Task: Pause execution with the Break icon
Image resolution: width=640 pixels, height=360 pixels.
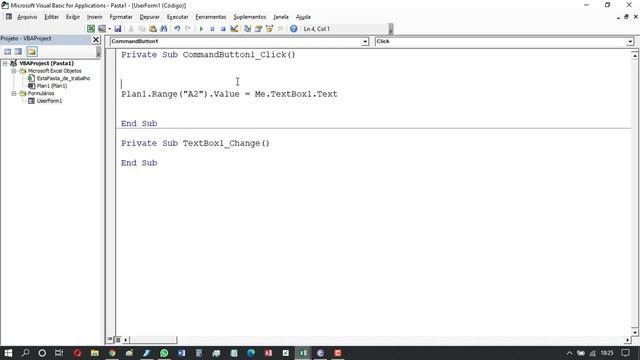Action: pos(212,29)
